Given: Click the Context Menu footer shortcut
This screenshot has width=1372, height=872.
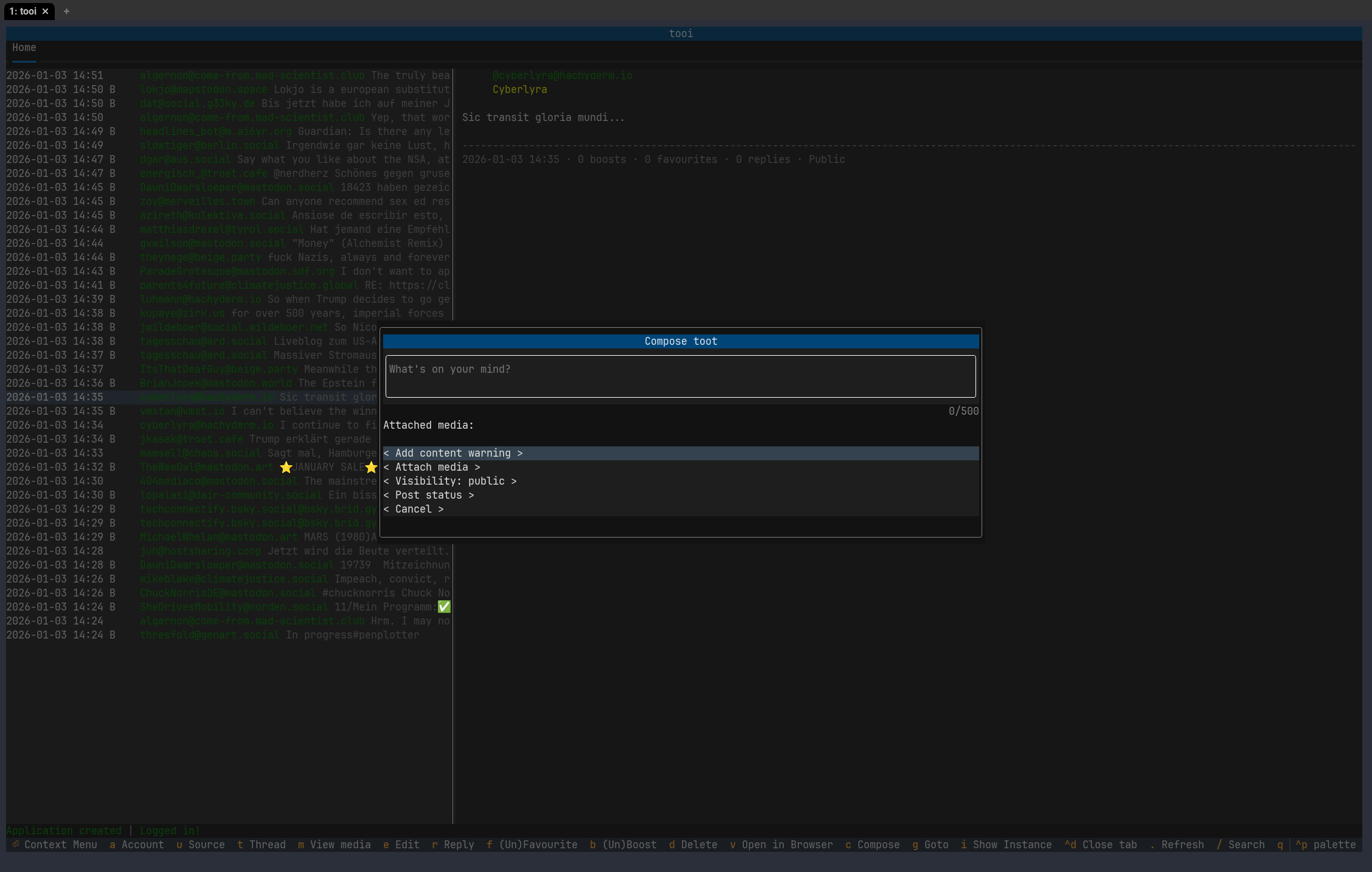Looking at the screenshot, I should tap(55, 845).
